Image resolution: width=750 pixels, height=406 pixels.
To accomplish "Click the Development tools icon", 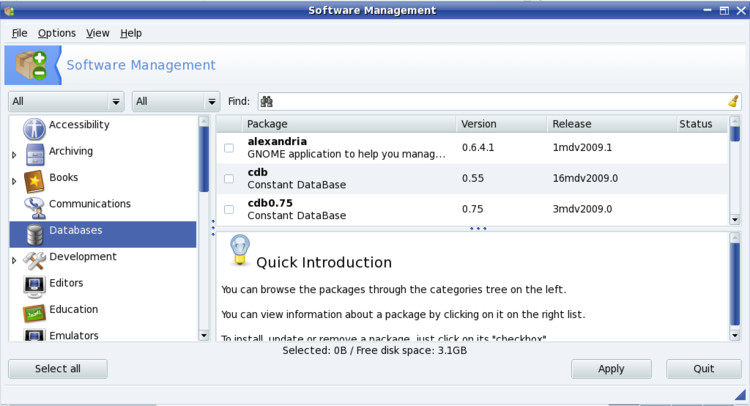I will (x=34, y=261).
